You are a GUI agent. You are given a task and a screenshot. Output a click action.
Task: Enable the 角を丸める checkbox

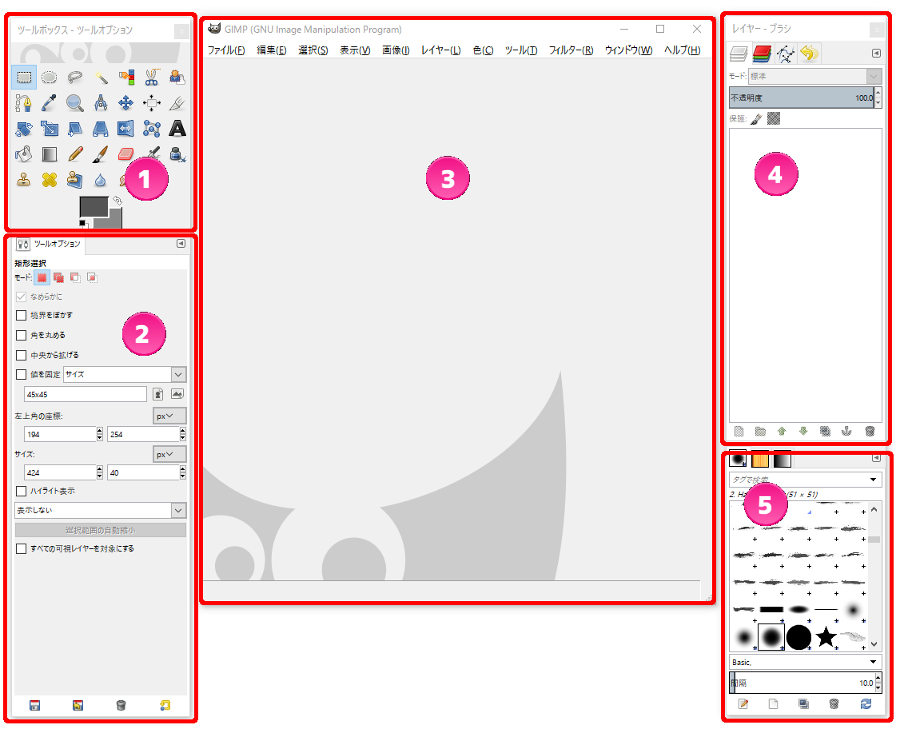pos(21,335)
